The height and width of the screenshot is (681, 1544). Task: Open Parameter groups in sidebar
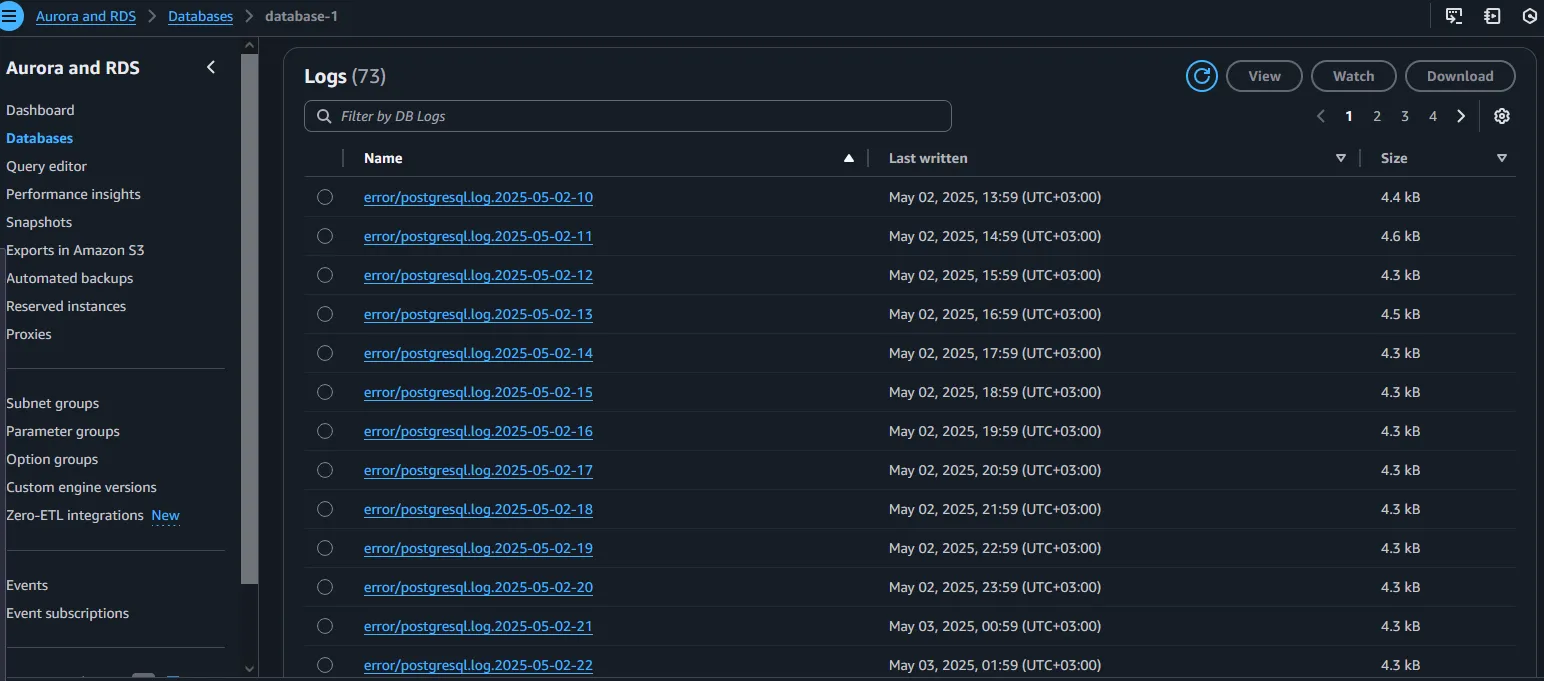click(63, 431)
